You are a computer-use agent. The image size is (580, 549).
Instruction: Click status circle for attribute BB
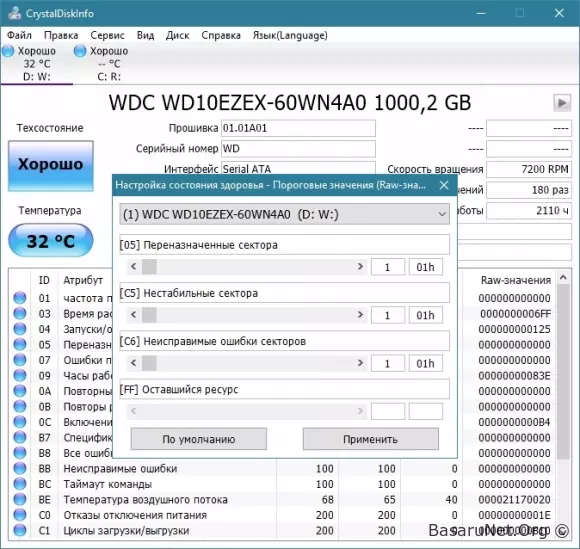20,468
